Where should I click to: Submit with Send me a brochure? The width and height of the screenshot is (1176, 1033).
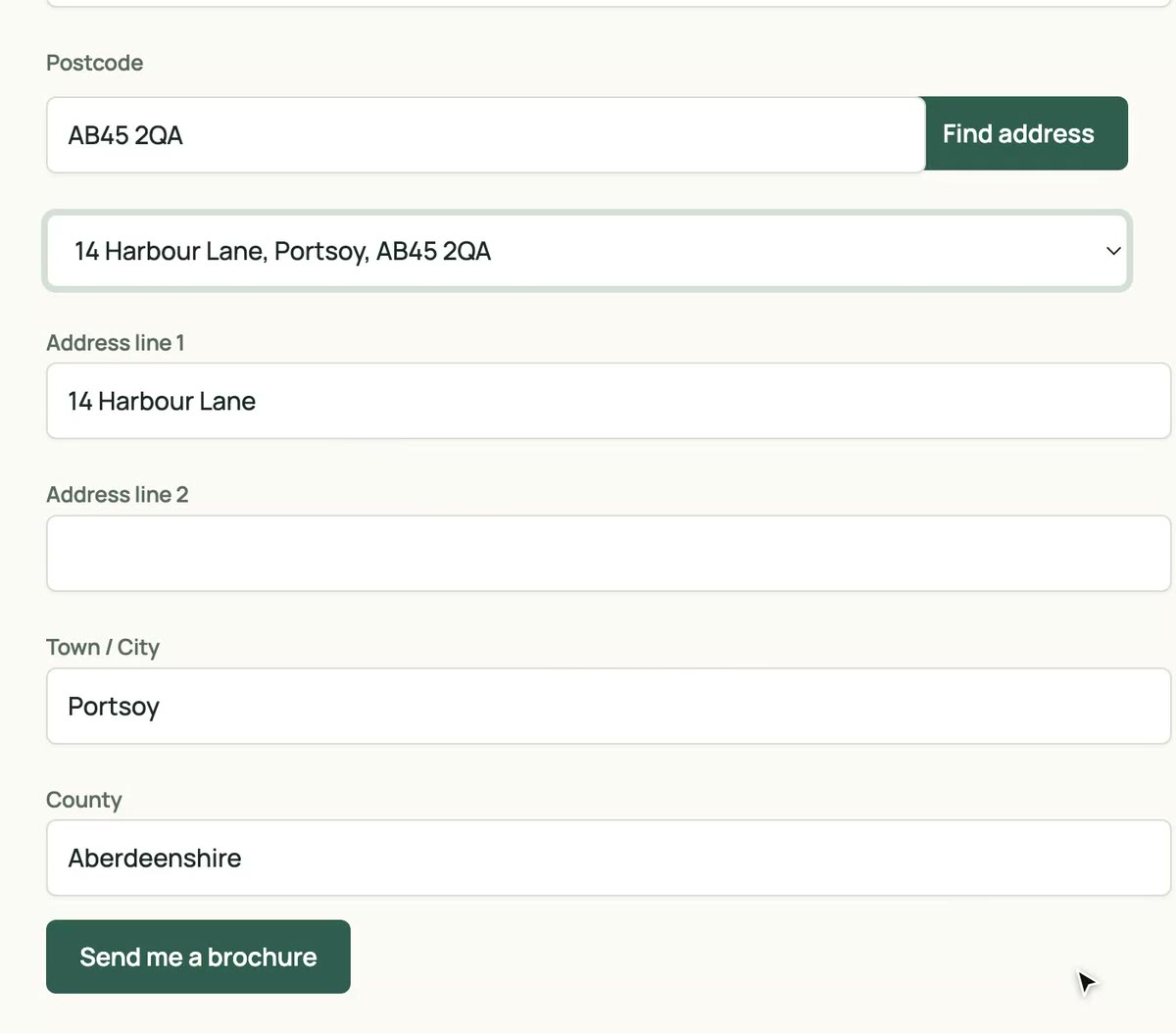pyautogui.click(x=198, y=957)
